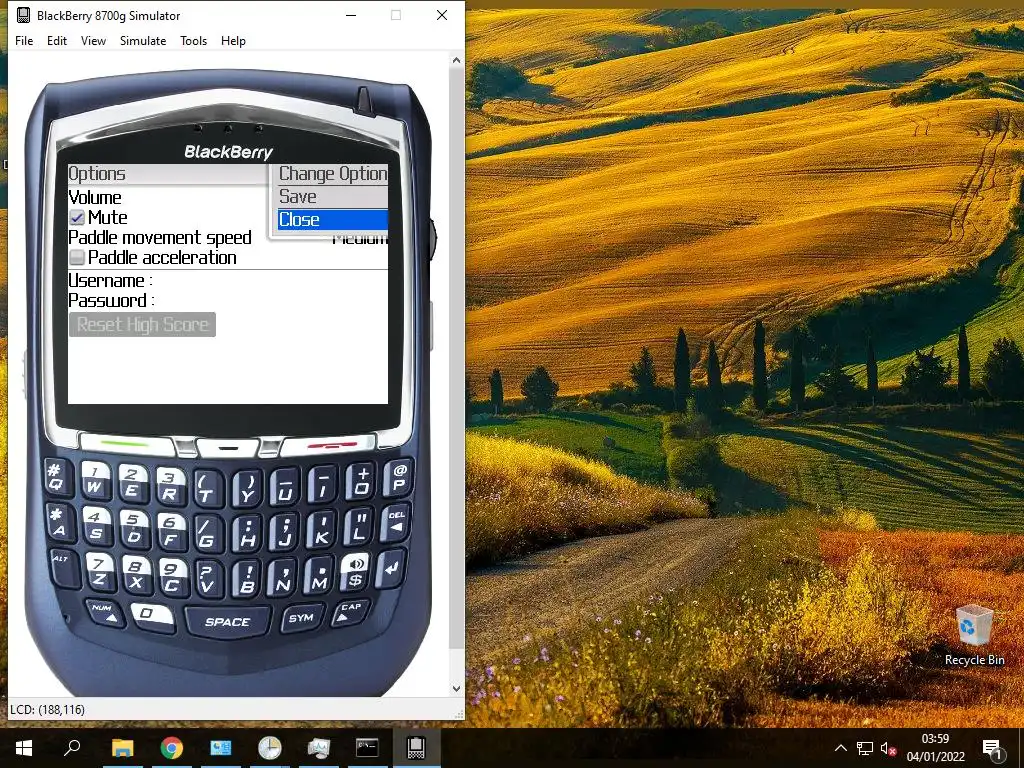Tap the S / 4 key

coord(97,526)
